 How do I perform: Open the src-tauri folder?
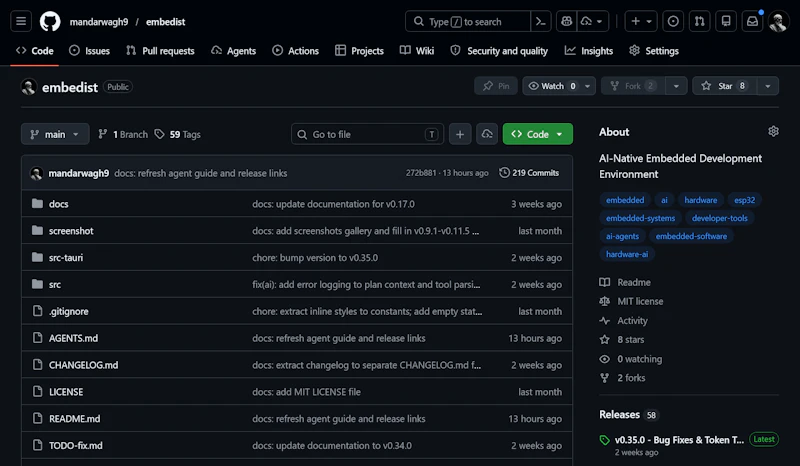66,258
